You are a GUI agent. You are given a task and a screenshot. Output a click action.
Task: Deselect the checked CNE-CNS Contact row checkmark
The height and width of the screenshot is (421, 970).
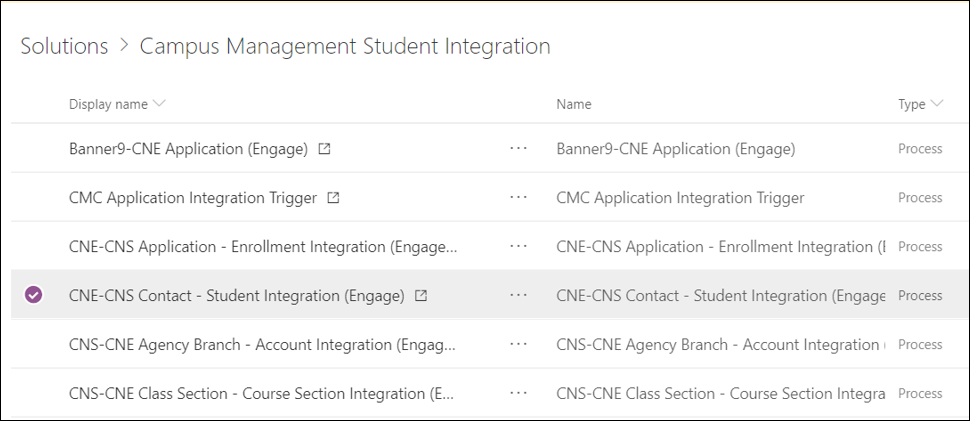(34, 295)
